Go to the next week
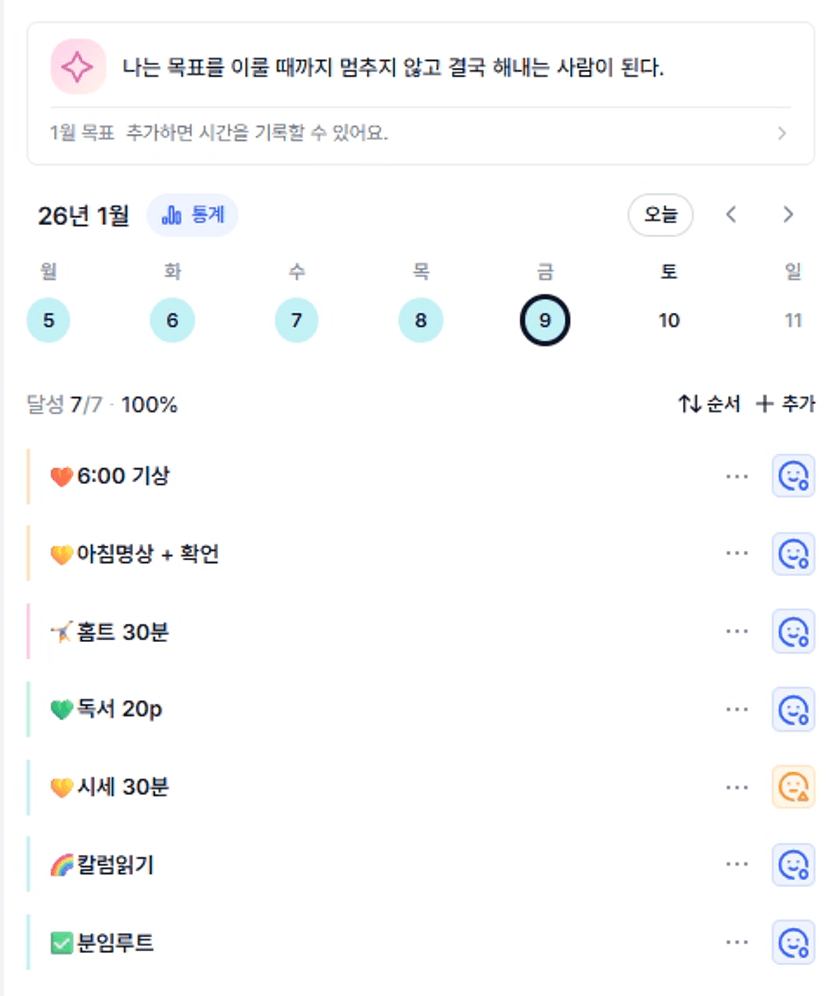The width and height of the screenshot is (827, 996). [788, 215]
